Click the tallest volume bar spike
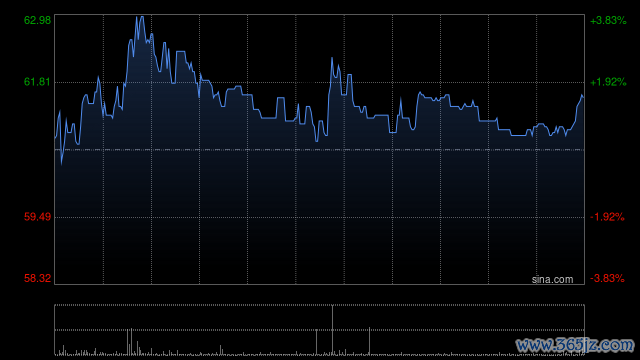 tap(332, 330)
